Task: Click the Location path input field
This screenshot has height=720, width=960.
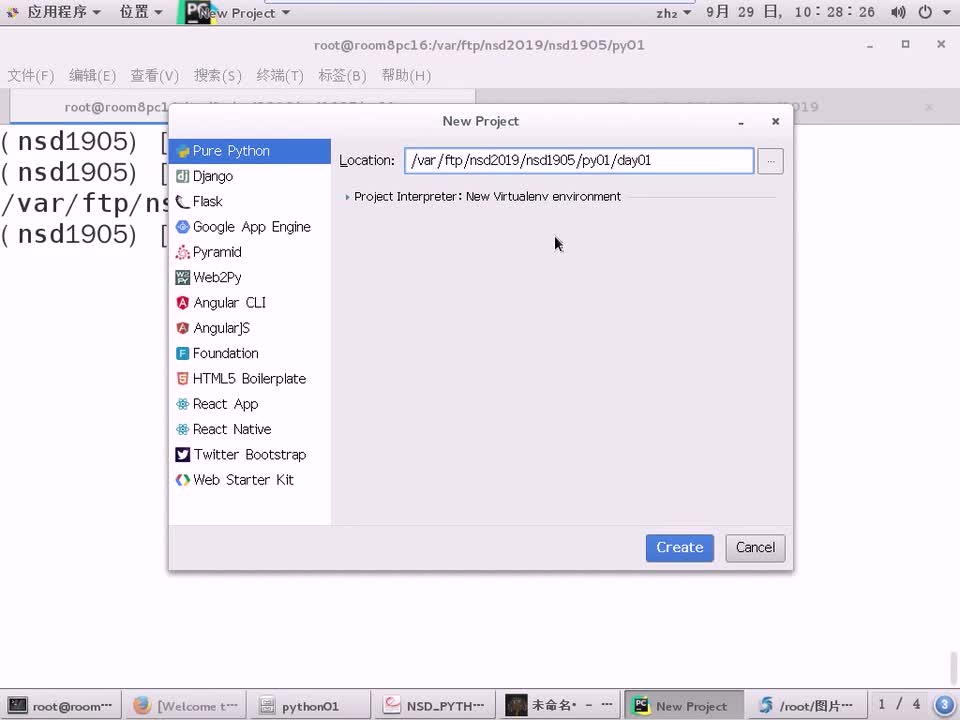Action: [579, 160]
